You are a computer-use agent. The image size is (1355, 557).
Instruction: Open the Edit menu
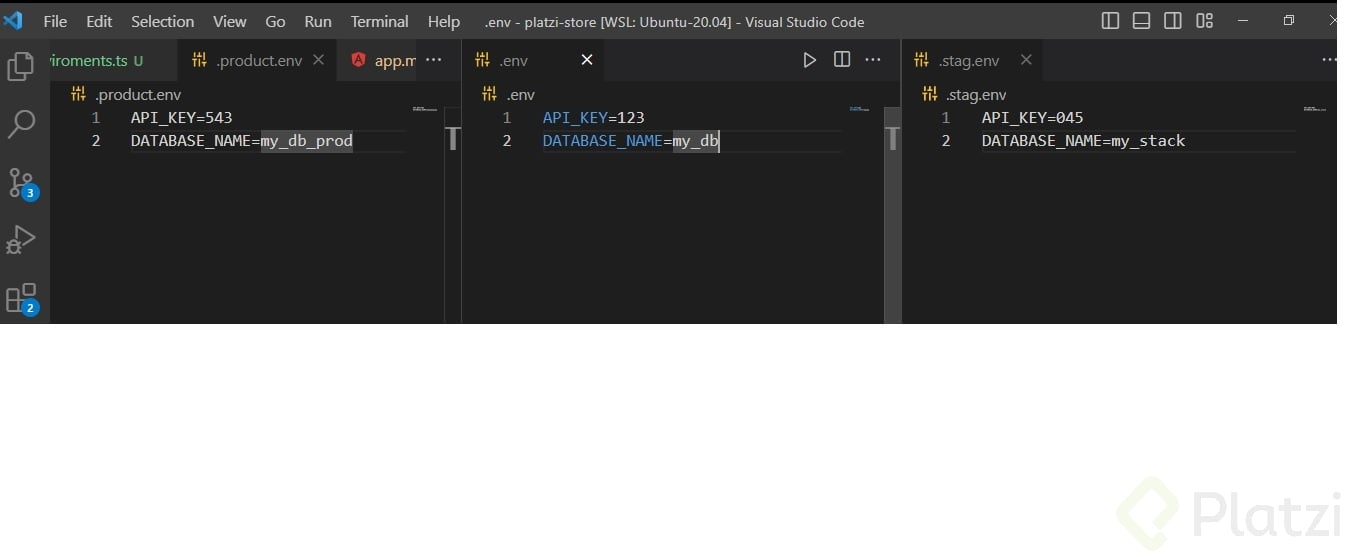click(x=99, y=21)
